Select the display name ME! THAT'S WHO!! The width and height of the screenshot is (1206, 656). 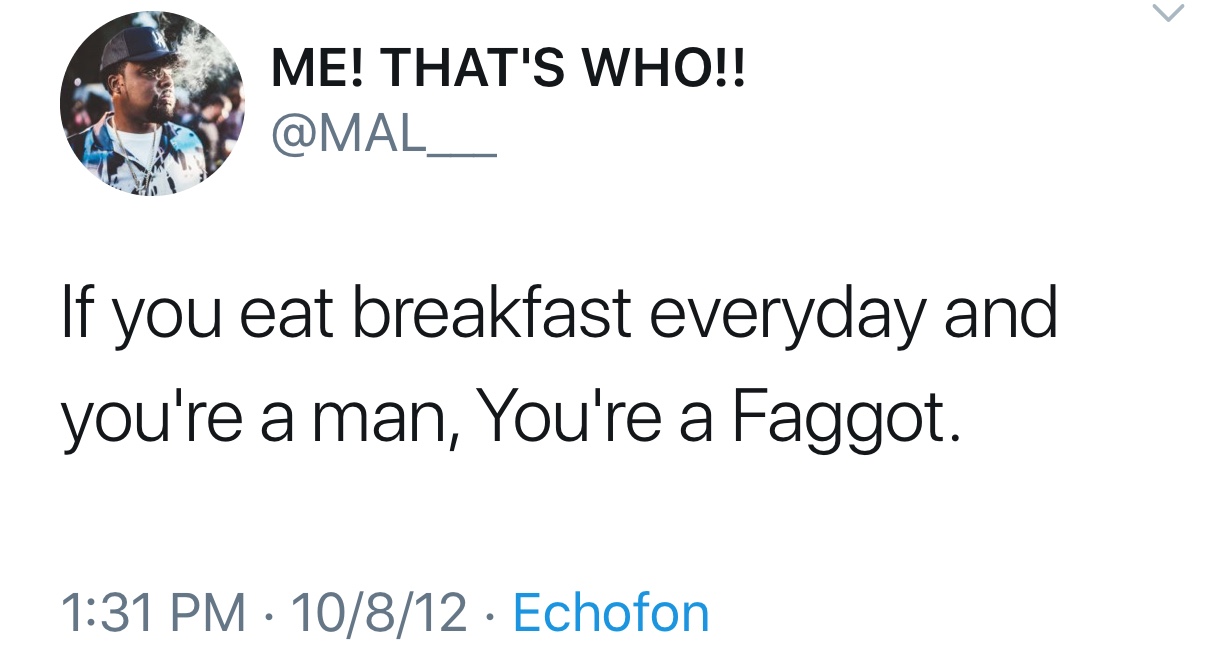pos(509,73)
